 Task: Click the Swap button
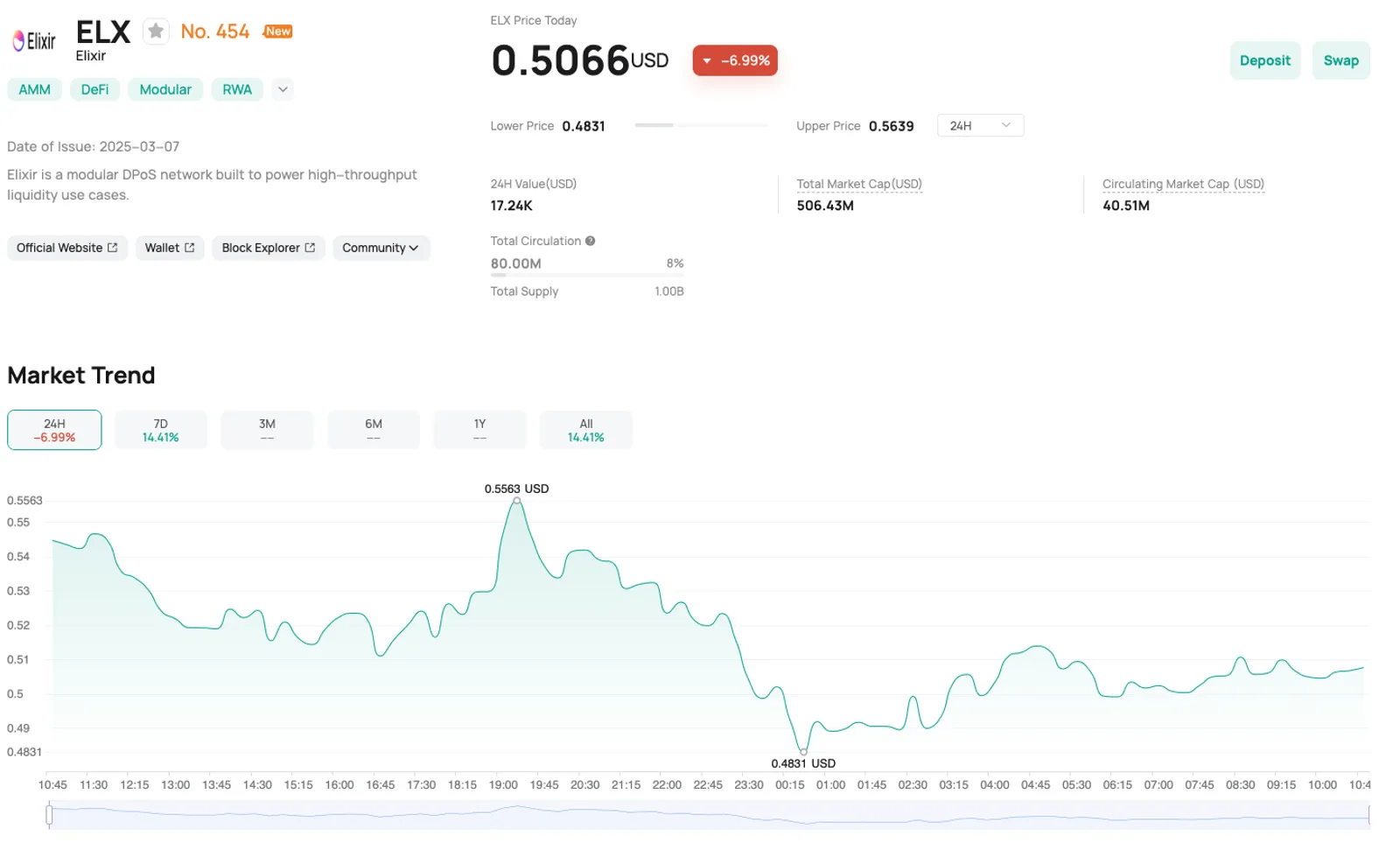pos(1341,60)
